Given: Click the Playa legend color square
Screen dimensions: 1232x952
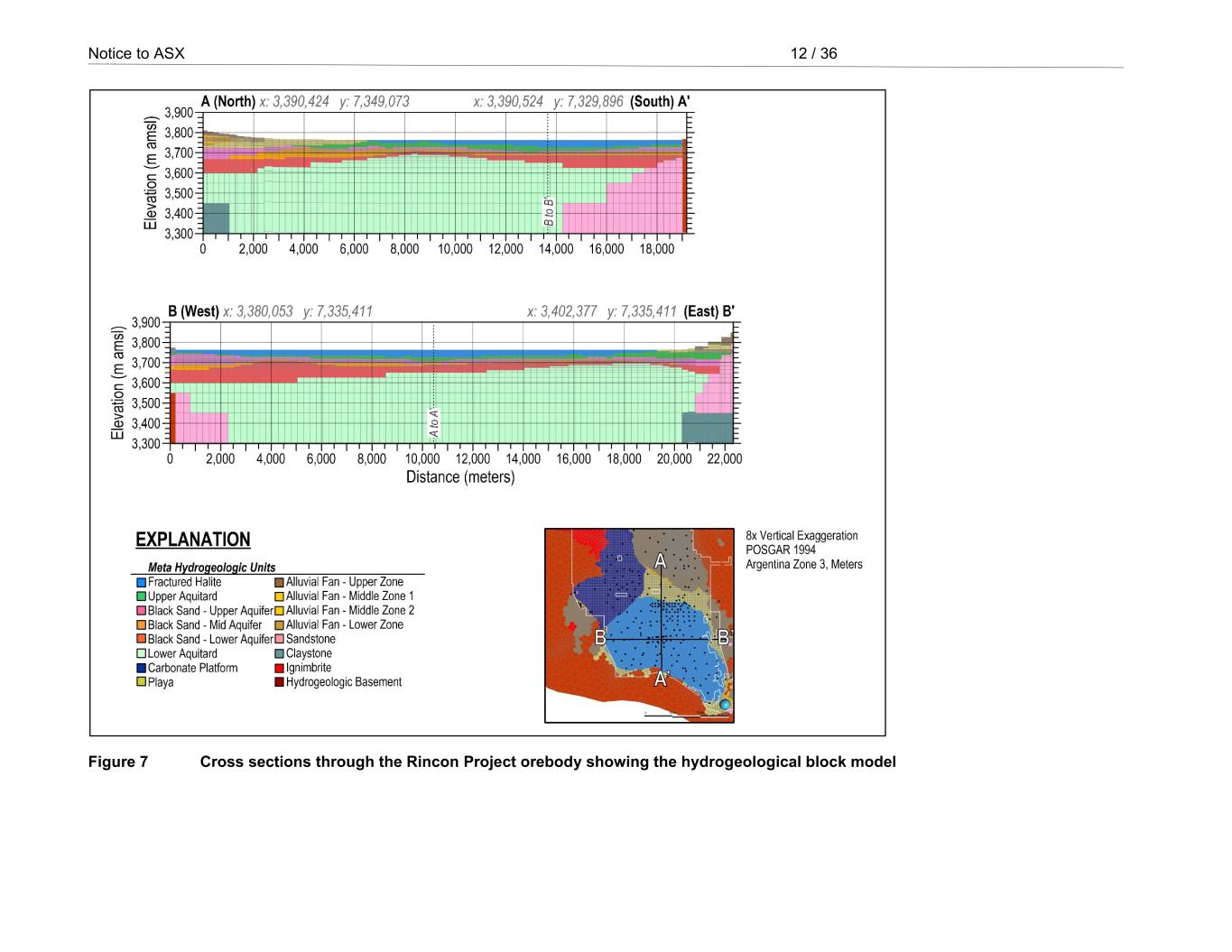Looking at the screenshot, I should (142, 683).
